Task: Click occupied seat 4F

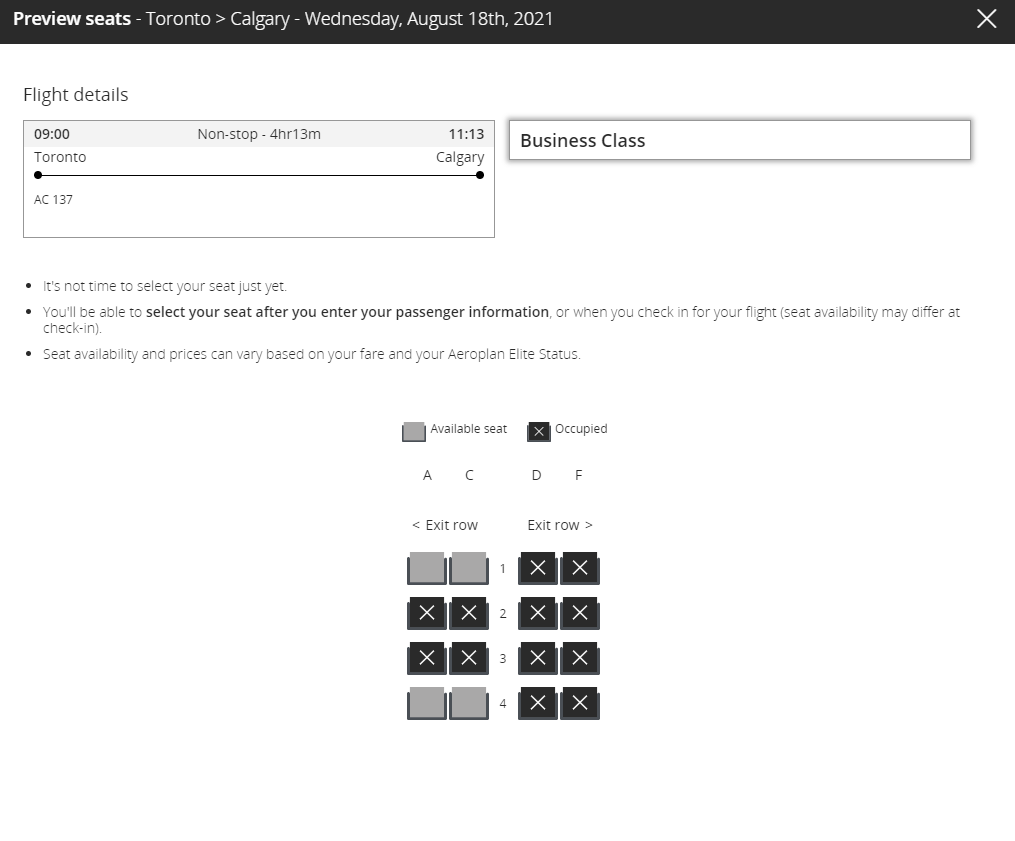Action: click(580, 703)
